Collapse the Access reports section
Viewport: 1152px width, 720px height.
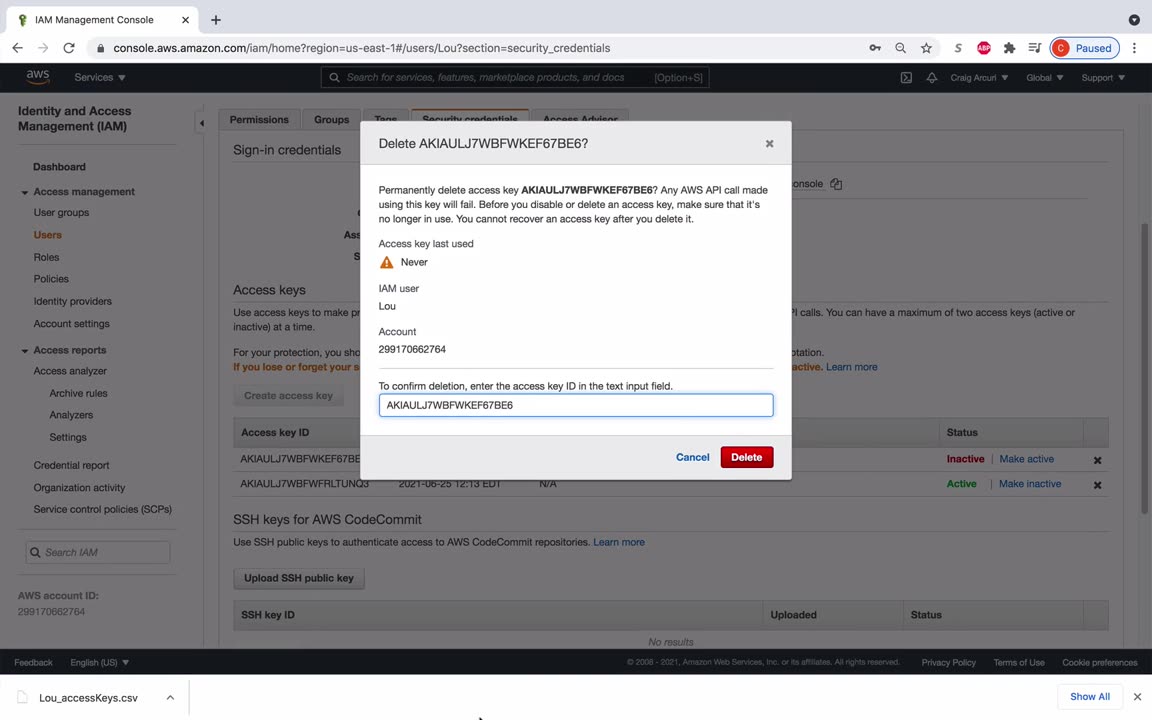24,350
